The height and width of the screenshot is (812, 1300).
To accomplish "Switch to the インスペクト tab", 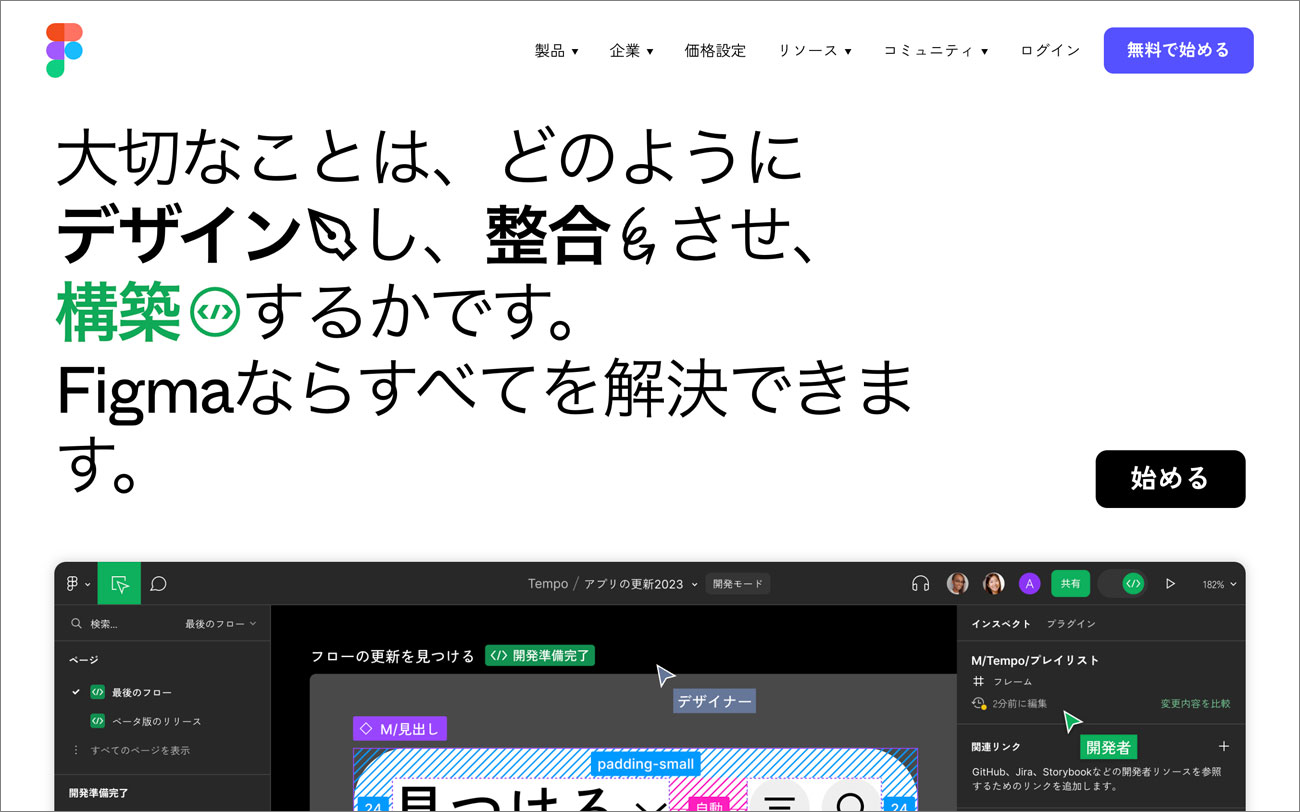I will click(x=1001, y=624).
